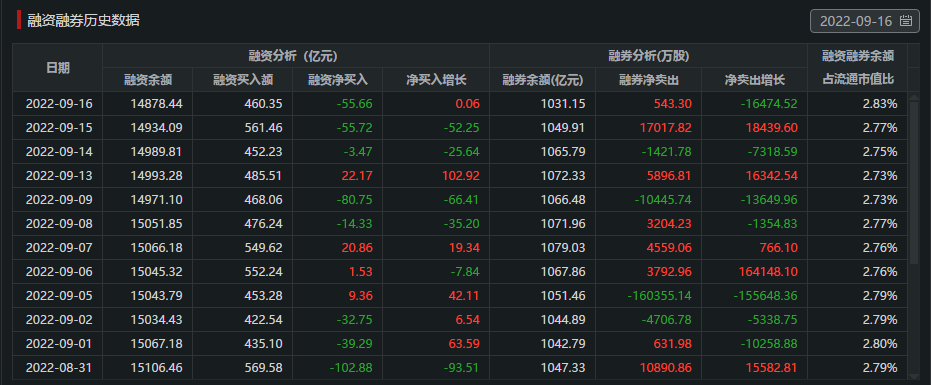Image resolution: width=931 pixels, height=385 pixels.
Task: Click the 净买入增长 column header
Action: 436,80
